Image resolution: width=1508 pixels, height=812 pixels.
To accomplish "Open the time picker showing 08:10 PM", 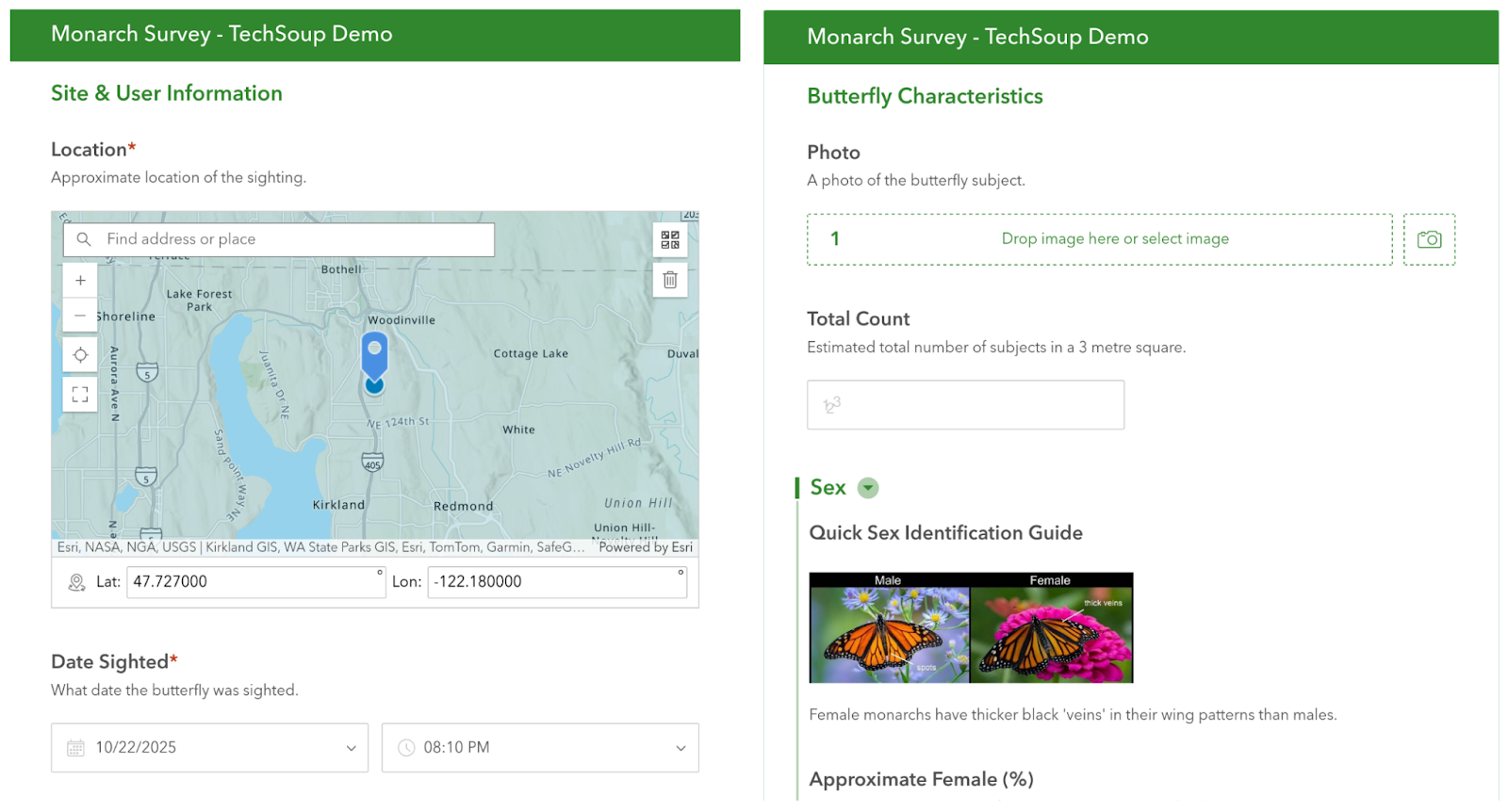I will point(540,748).
